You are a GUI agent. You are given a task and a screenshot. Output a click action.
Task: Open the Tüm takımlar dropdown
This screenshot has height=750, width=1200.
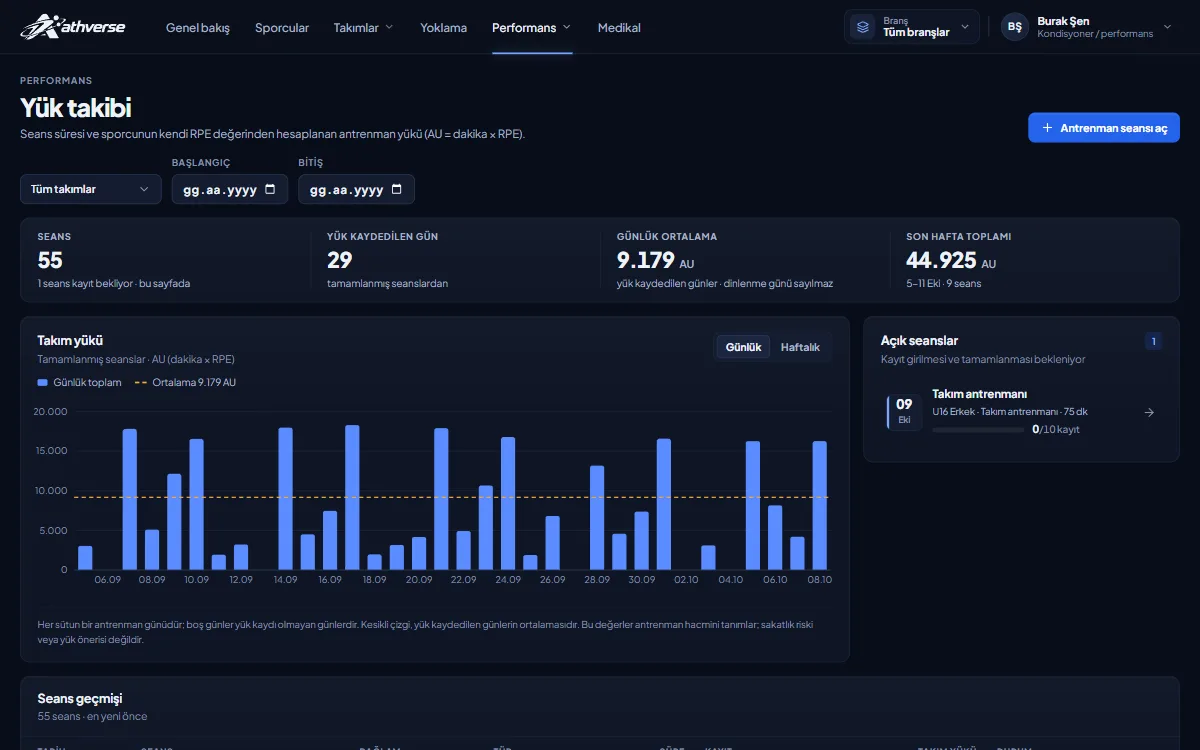click(90, 189)
